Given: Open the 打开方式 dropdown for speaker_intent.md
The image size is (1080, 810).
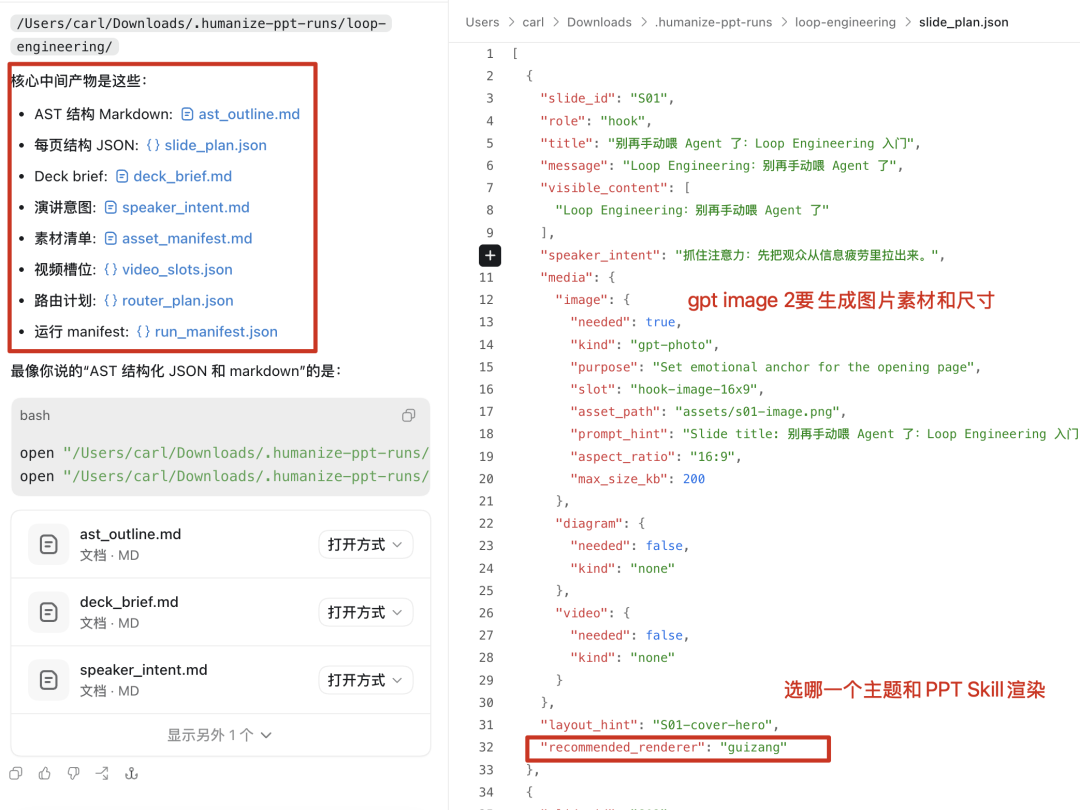Looking at the screenshot, I should (x=366, y=681).
